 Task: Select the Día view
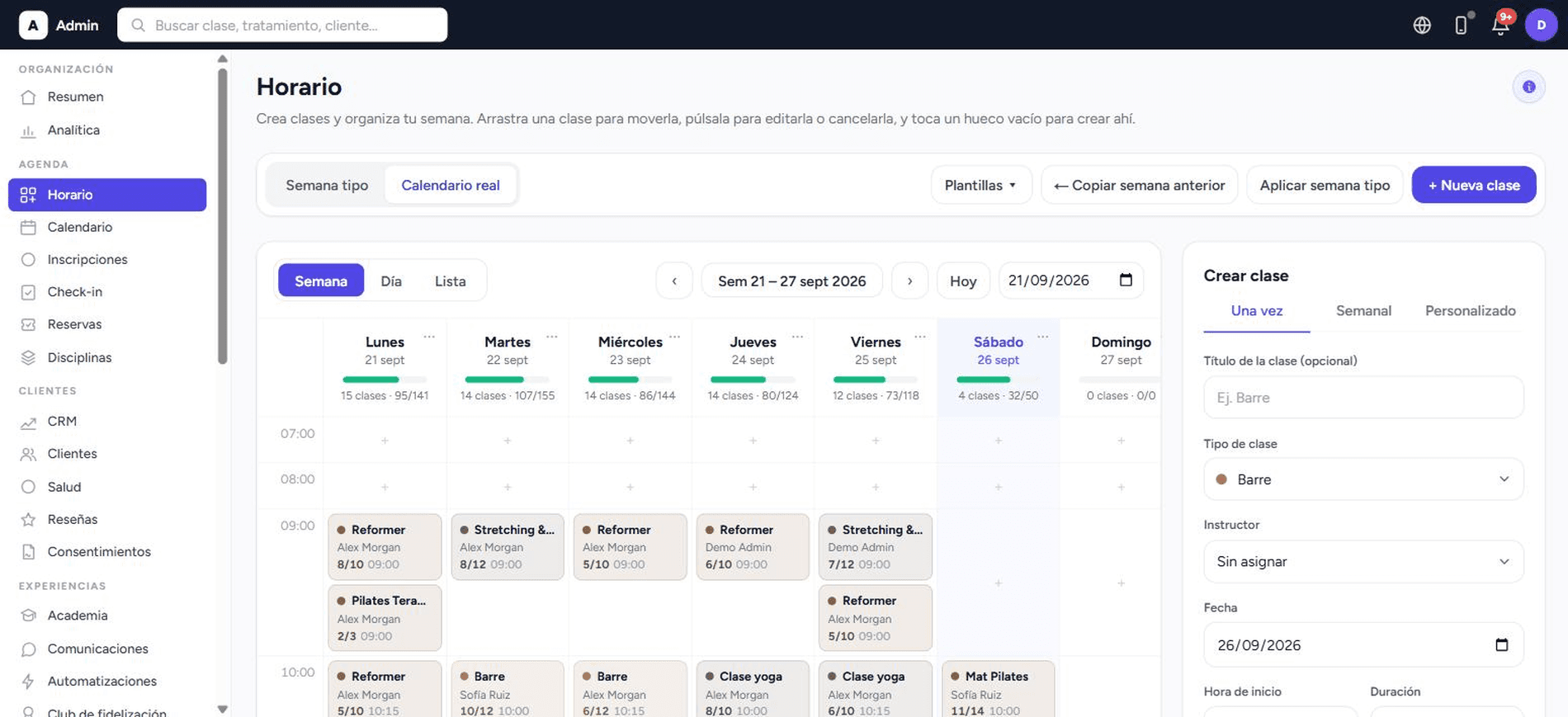[x=391, y=281]
